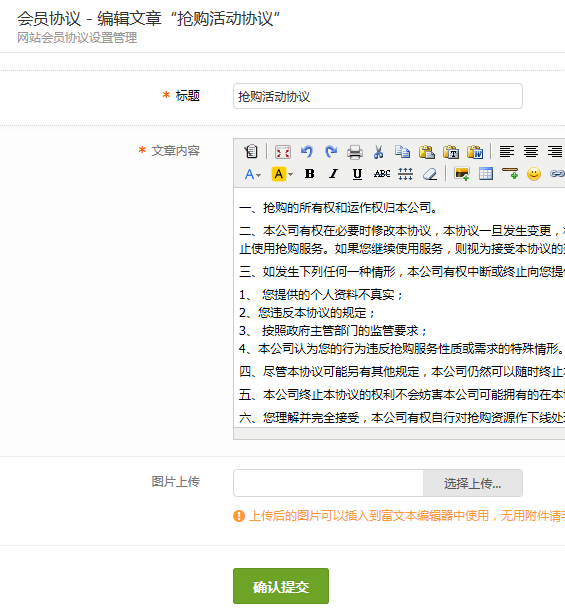
Task: Insert a table using the table icon
Action: 486,174
